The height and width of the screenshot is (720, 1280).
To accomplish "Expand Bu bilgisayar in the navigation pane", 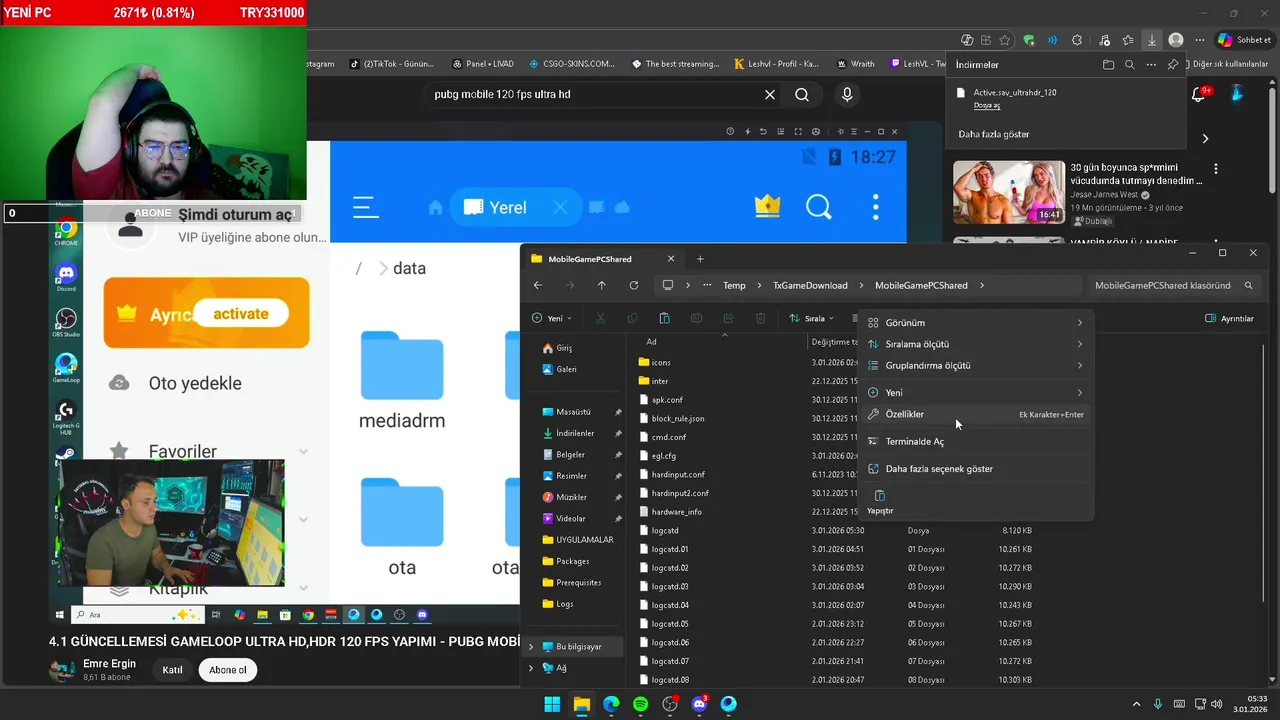I will tap(531, 646).
